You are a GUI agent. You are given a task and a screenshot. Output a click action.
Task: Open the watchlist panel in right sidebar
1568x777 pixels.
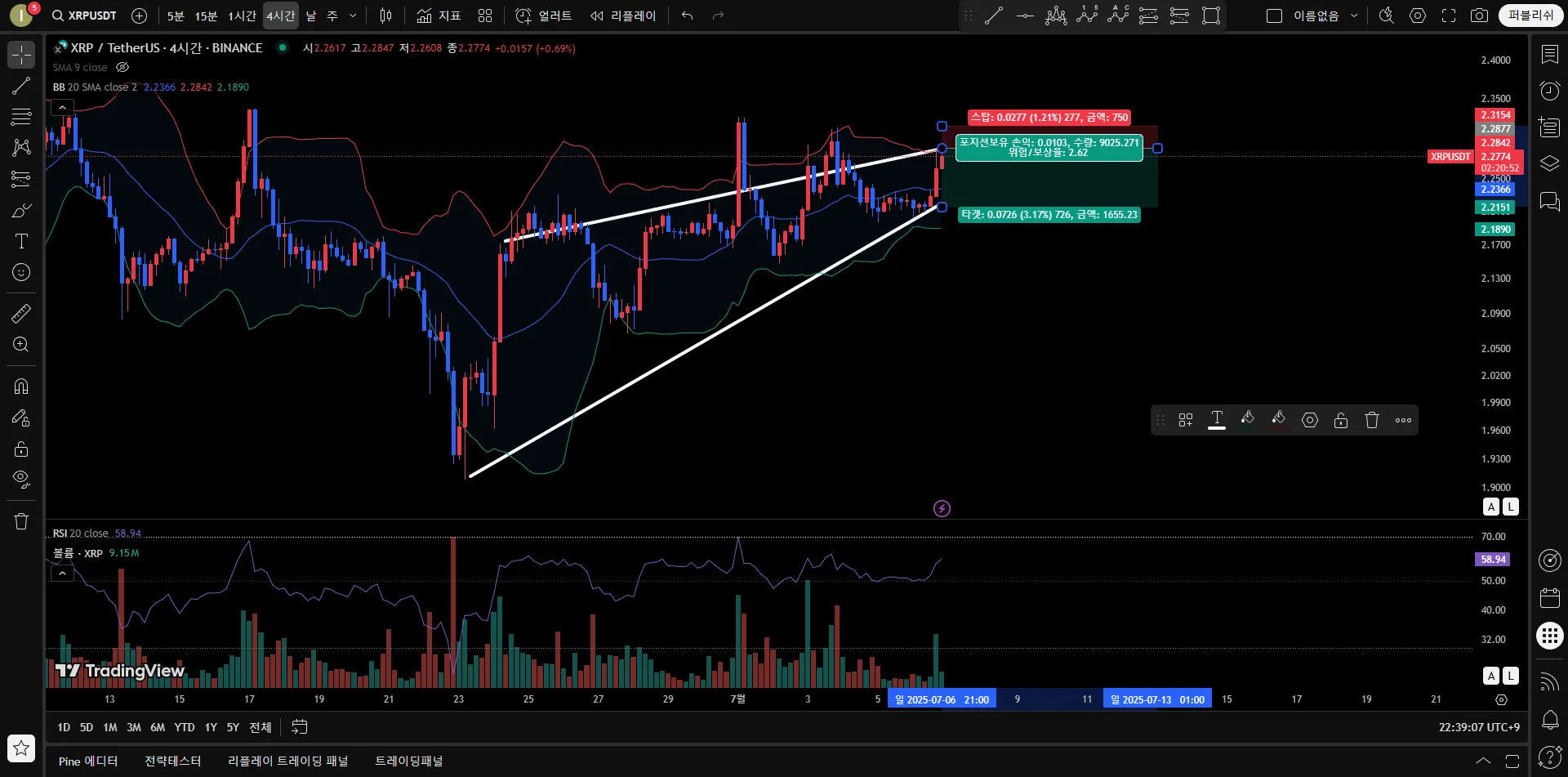1549,54
